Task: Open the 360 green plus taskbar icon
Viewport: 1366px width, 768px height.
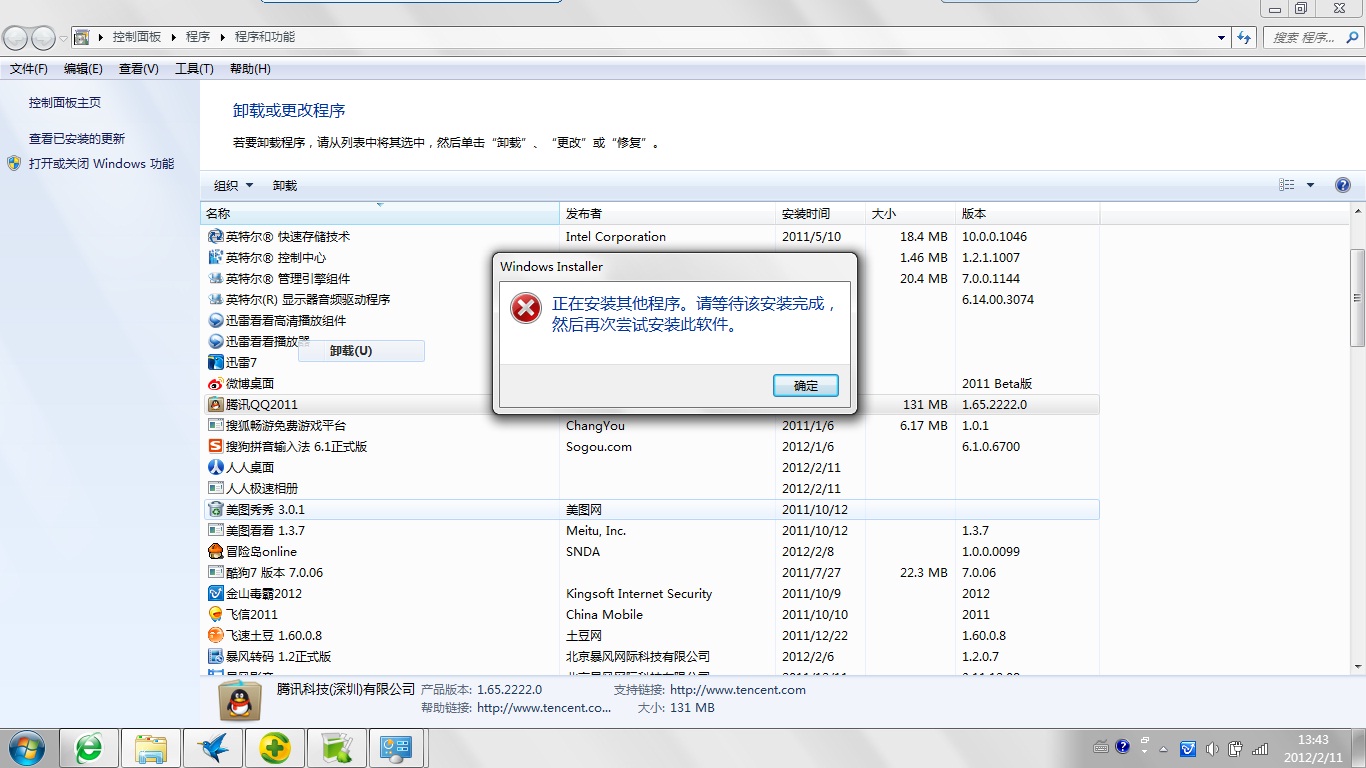Action: click(275, 748)
